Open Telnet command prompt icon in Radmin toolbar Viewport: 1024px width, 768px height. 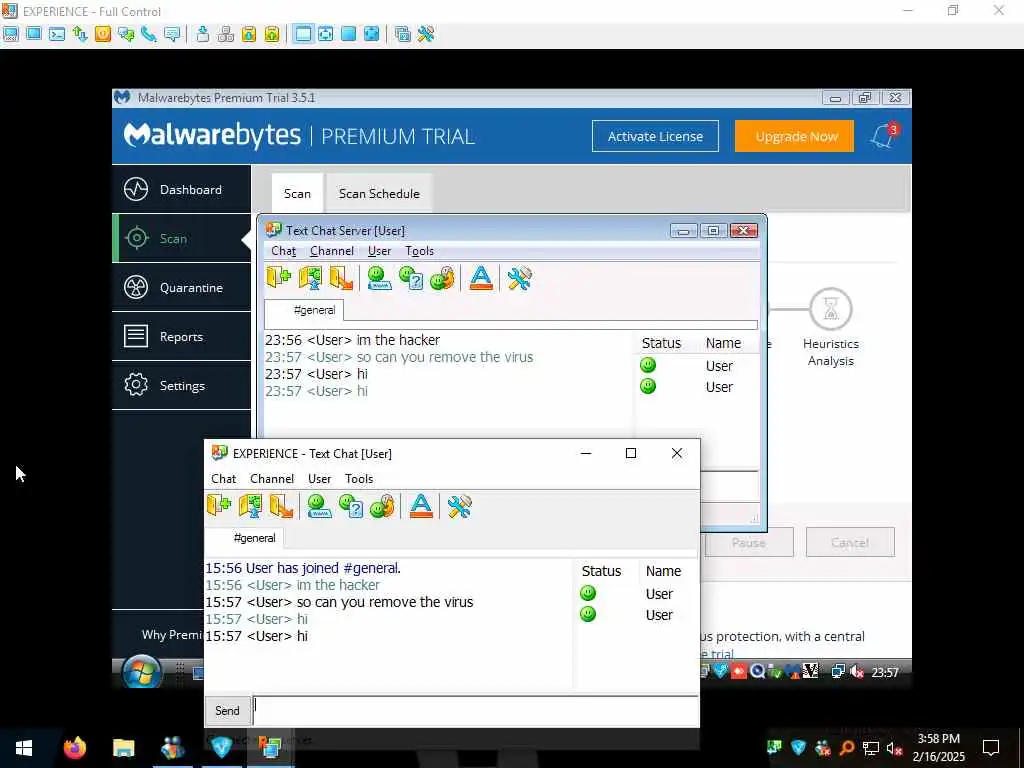pyautogui.click(x=57, y=34)
